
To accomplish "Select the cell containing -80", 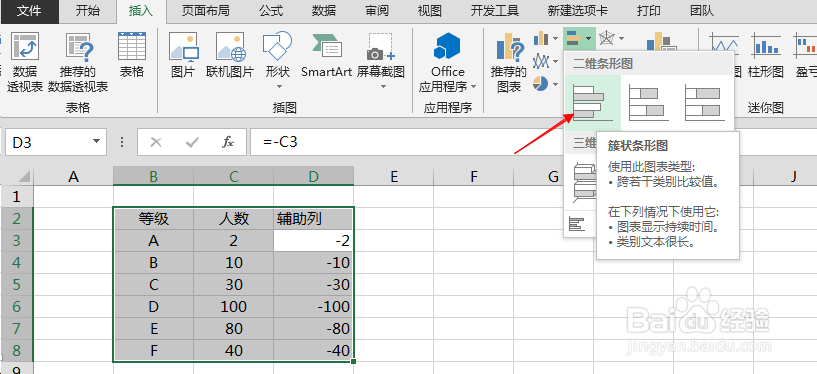I will point(313,329).
